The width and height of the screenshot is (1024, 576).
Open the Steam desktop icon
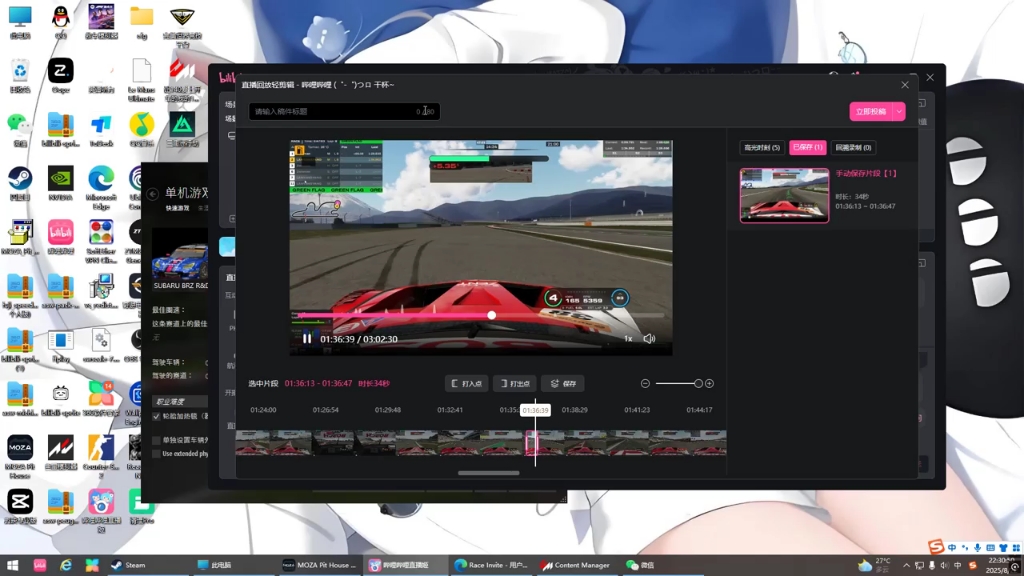click(20, 184)
